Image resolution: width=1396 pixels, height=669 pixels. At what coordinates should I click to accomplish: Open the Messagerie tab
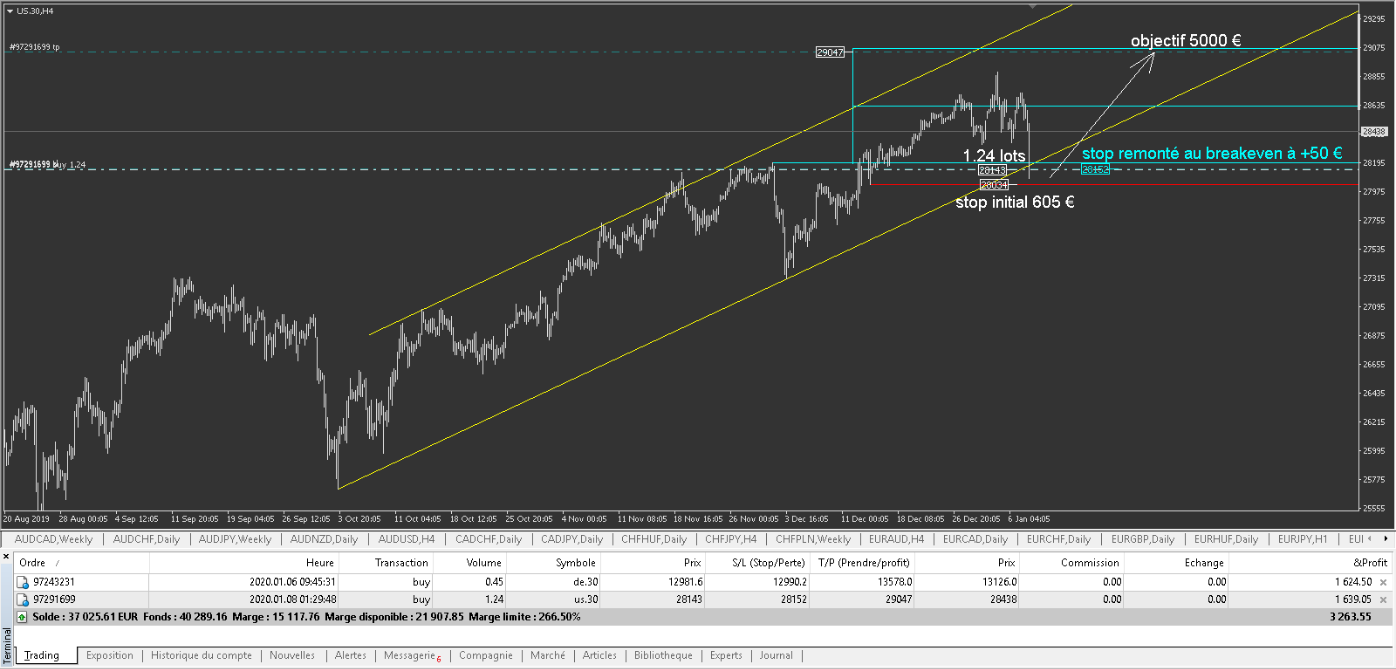click(x=411, y=655)
